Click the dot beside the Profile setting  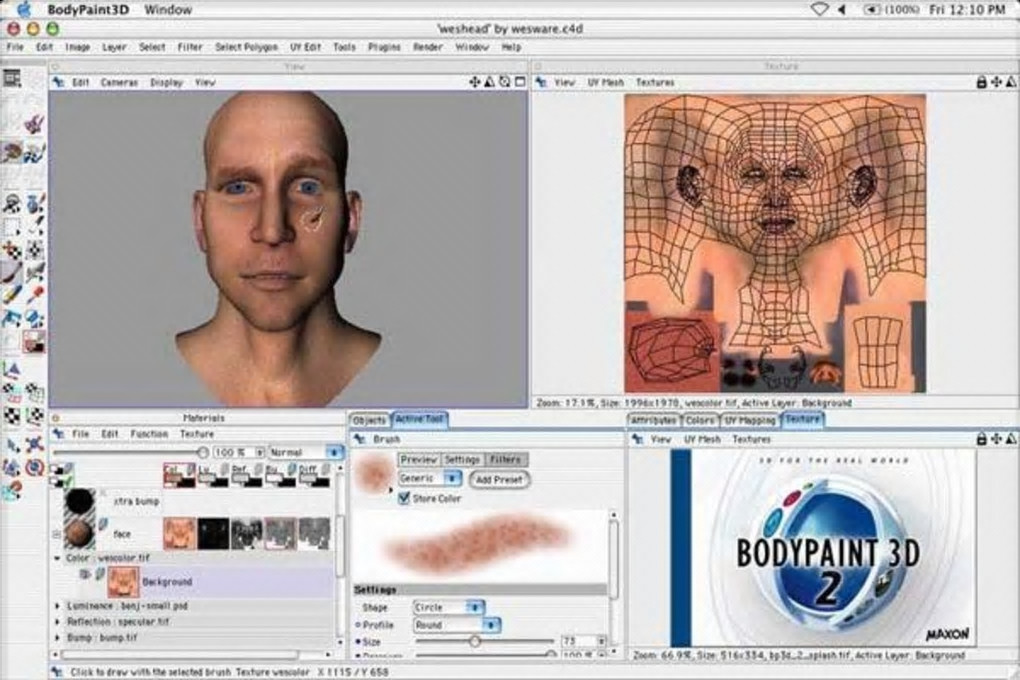tap(358, 625)
